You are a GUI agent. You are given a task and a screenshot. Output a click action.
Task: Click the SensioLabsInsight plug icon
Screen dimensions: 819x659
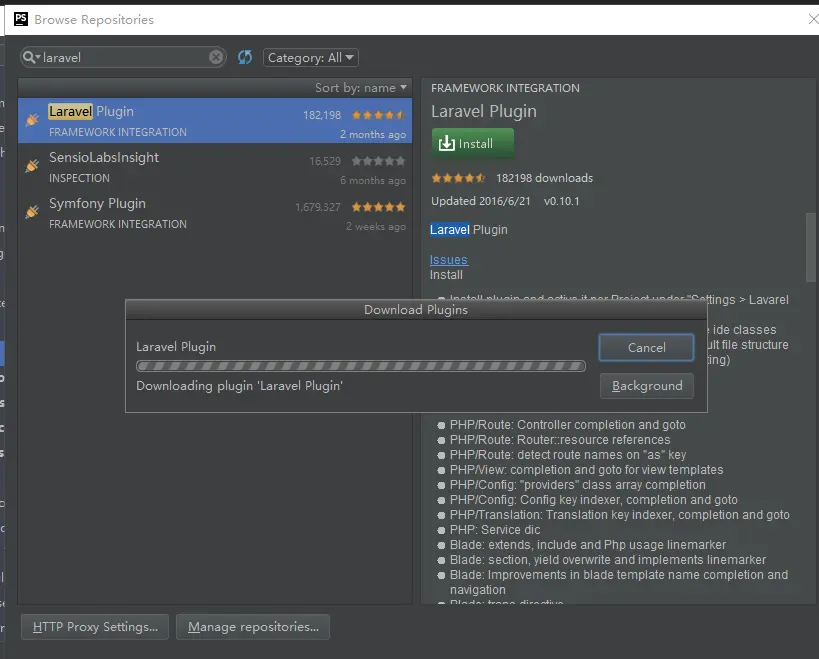32,166
